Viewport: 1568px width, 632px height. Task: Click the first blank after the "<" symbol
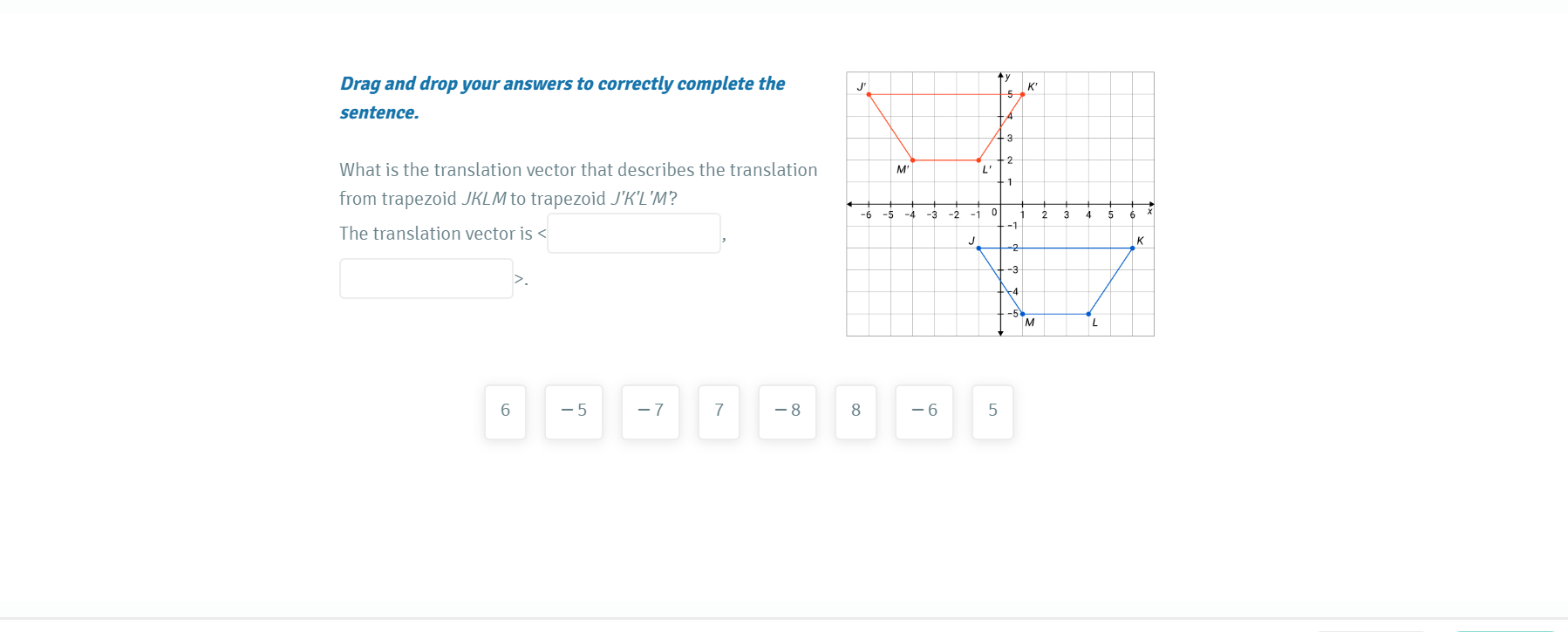coord(633,234)
